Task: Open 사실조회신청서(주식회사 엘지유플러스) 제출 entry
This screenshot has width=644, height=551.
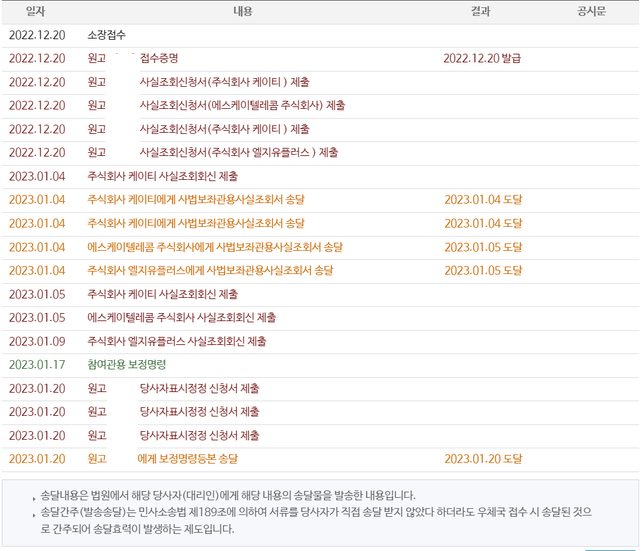Action: coord(238,153)
